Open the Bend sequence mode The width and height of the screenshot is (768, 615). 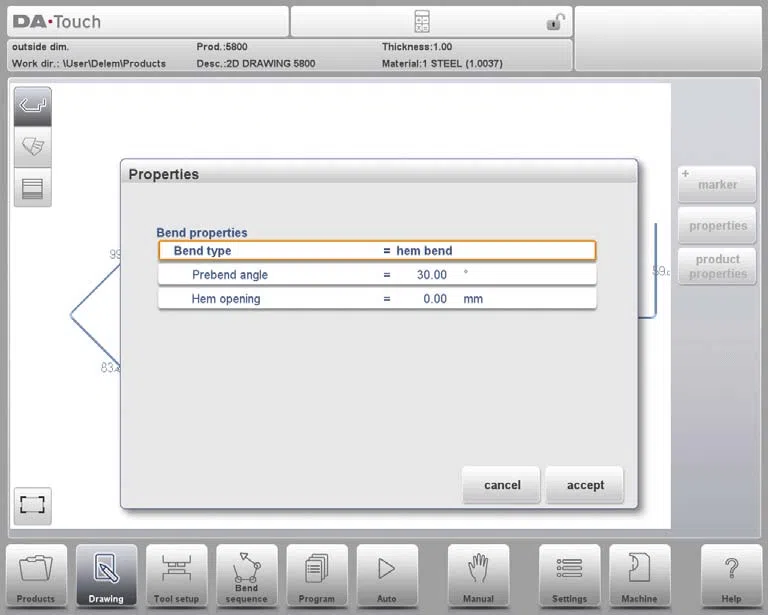coord(247,576)
